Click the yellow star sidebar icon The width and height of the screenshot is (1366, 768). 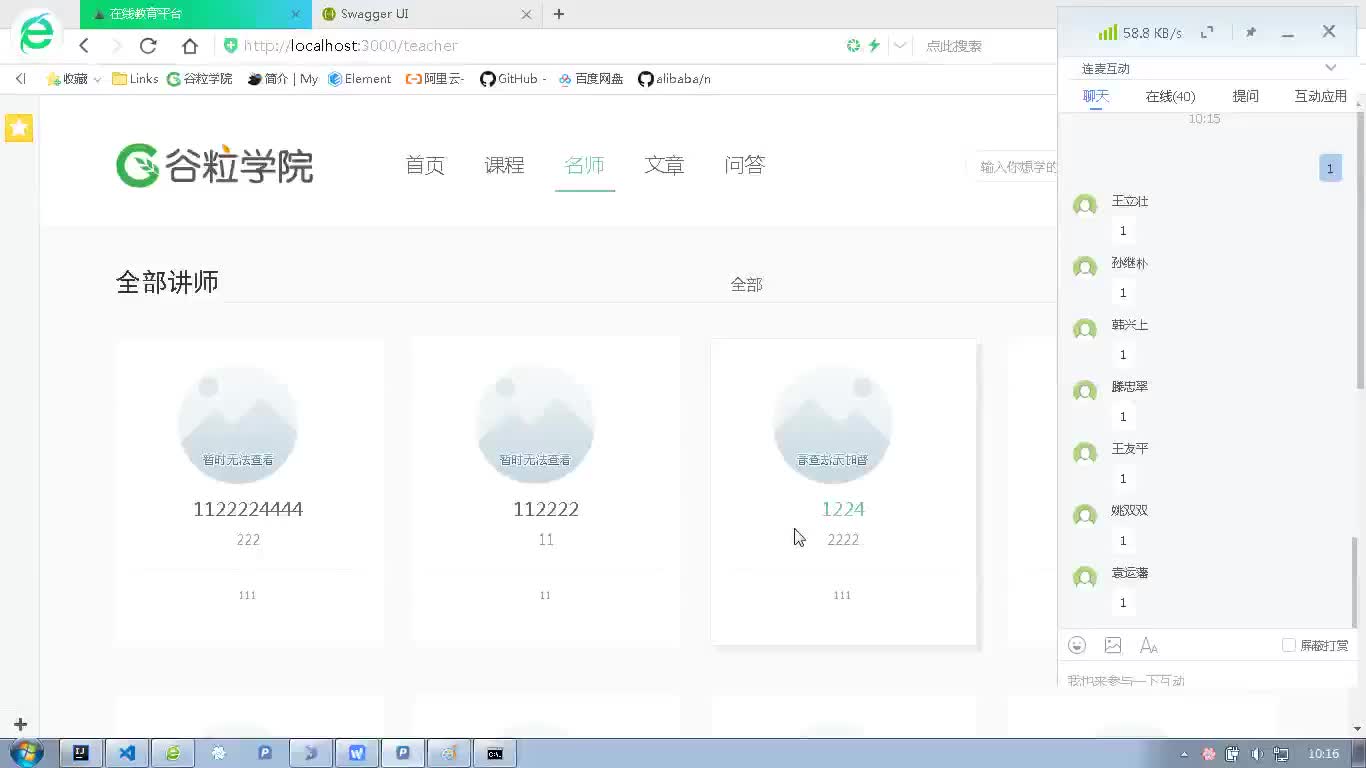19,128
